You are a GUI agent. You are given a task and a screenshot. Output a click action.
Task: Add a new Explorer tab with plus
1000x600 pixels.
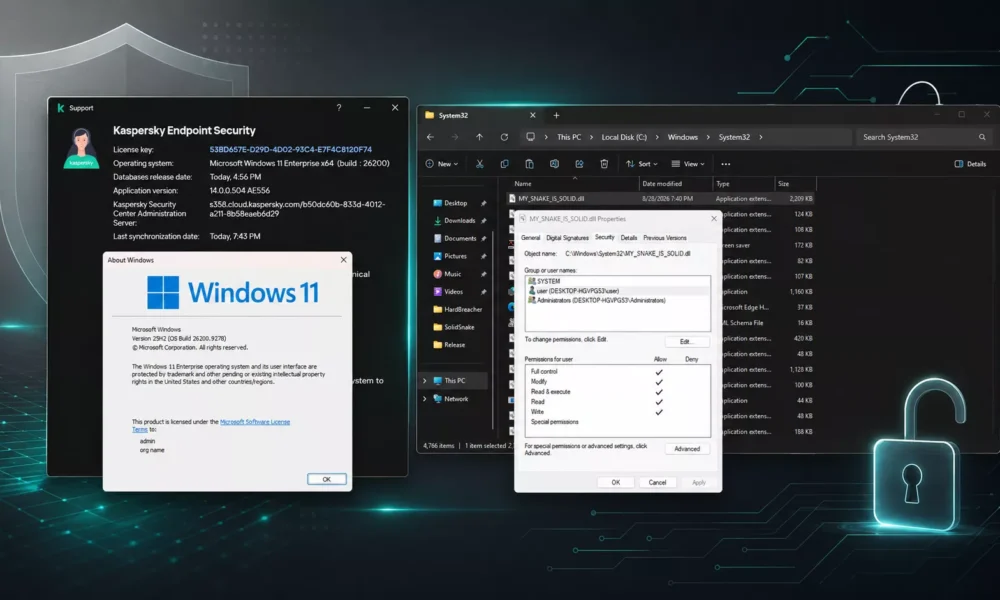click(556, 115)
